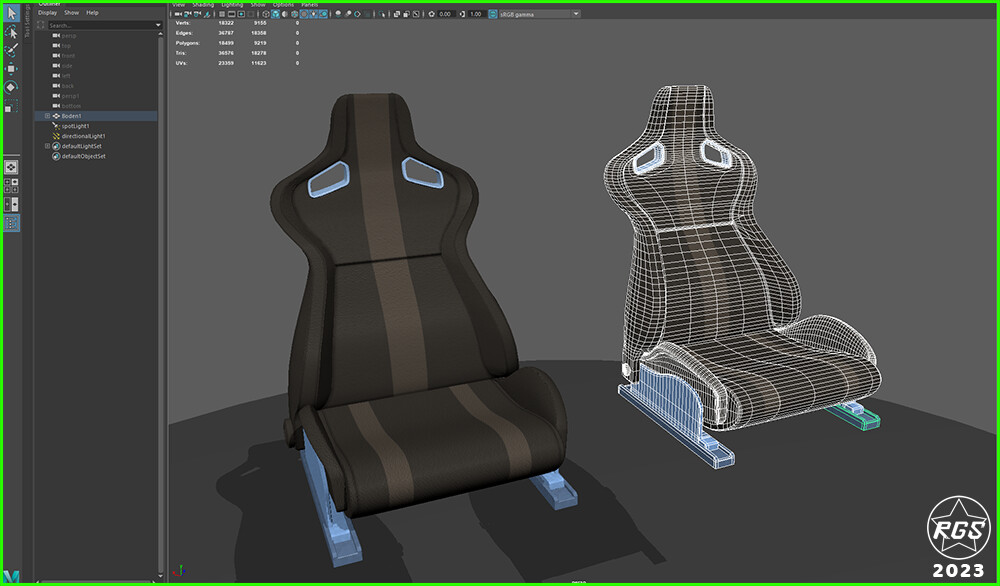Toggle the View Transform icon beside sRGB gamma
This screenshot has height=586, width=1000.
(493, 14)
